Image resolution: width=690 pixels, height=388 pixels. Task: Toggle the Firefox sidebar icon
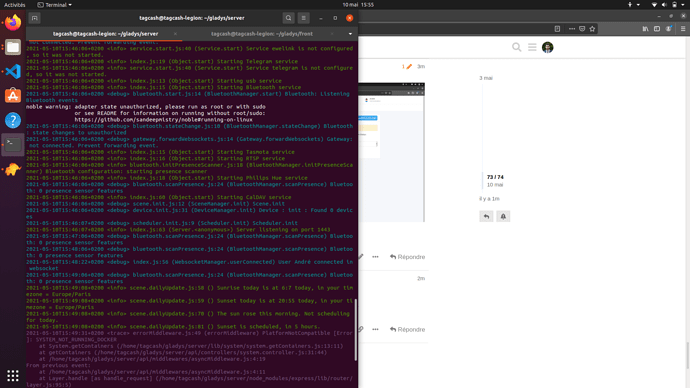pos(657,29)
